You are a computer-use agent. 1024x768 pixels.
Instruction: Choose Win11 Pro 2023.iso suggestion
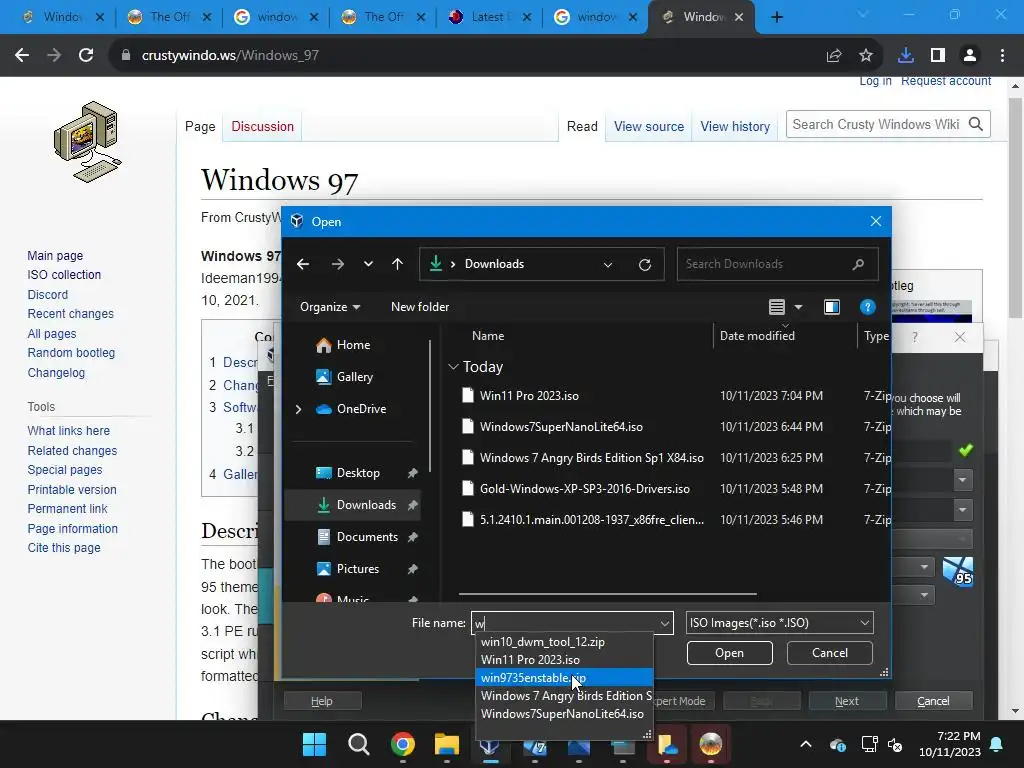564,660
